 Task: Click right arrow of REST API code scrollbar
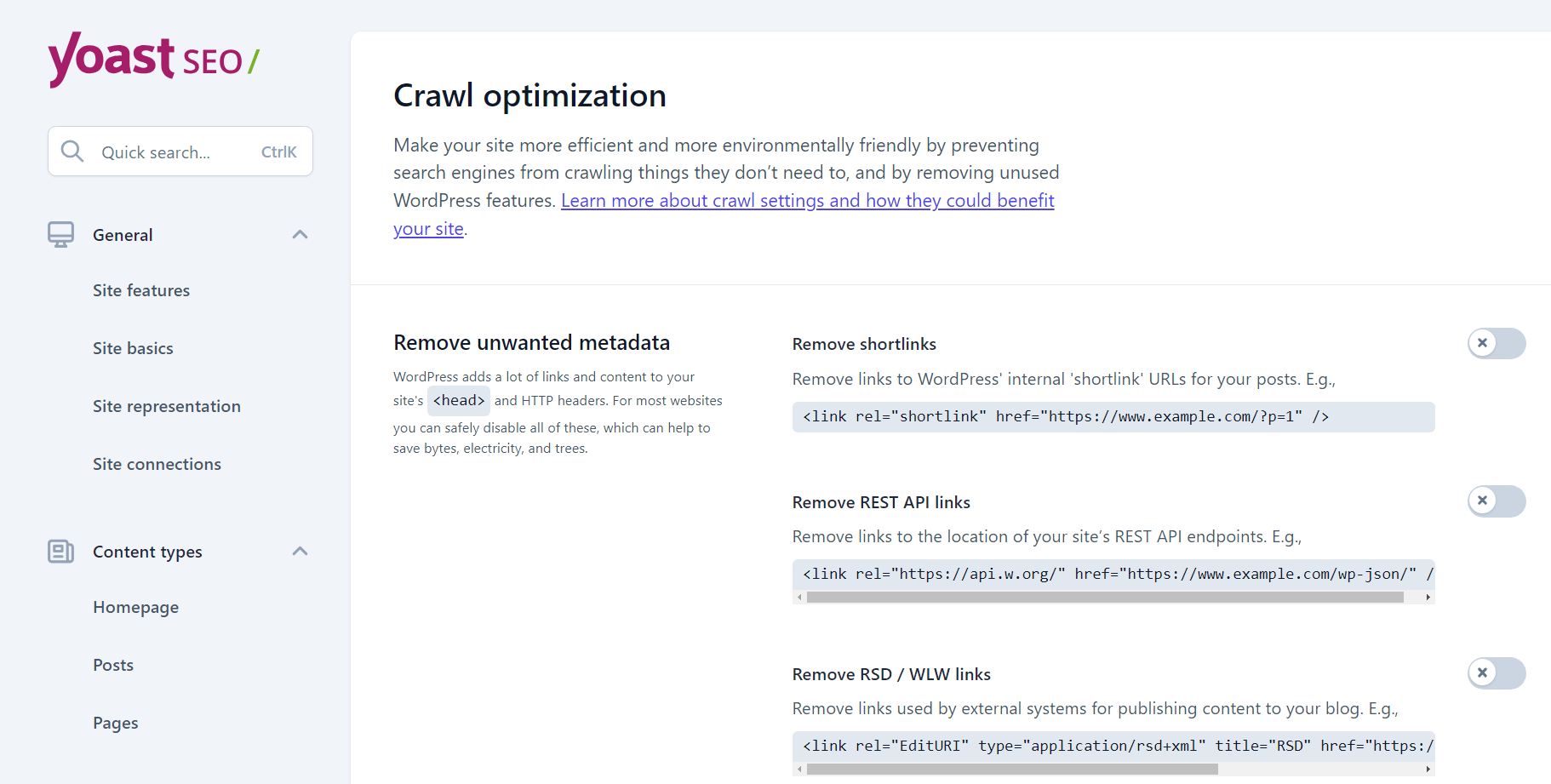tap(1428, 598)
